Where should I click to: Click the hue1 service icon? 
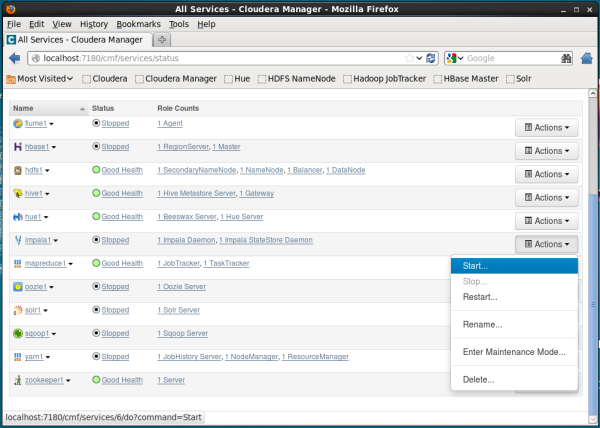pos(18,217)
